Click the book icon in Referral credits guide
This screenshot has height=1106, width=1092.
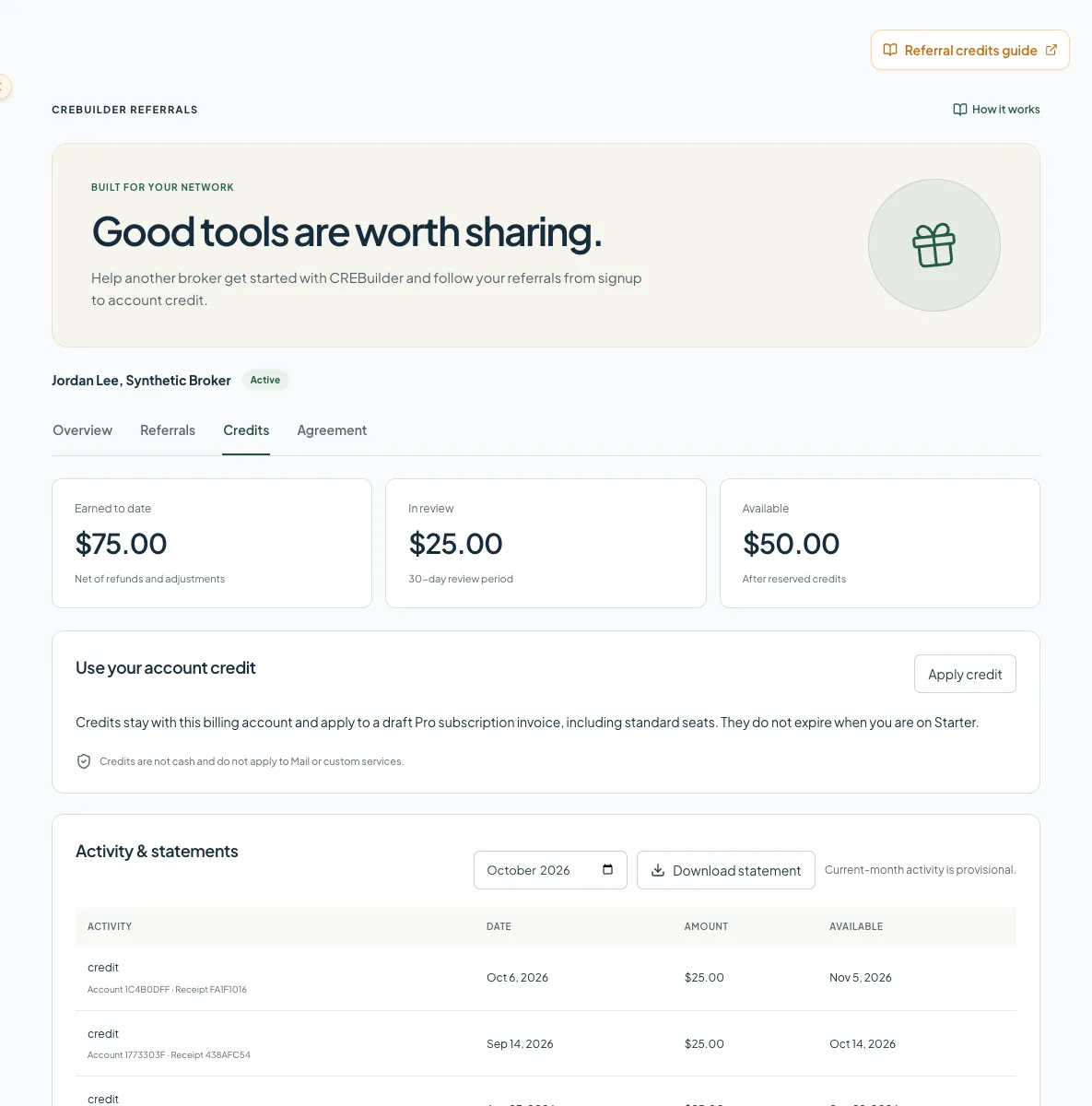[890, 50]
